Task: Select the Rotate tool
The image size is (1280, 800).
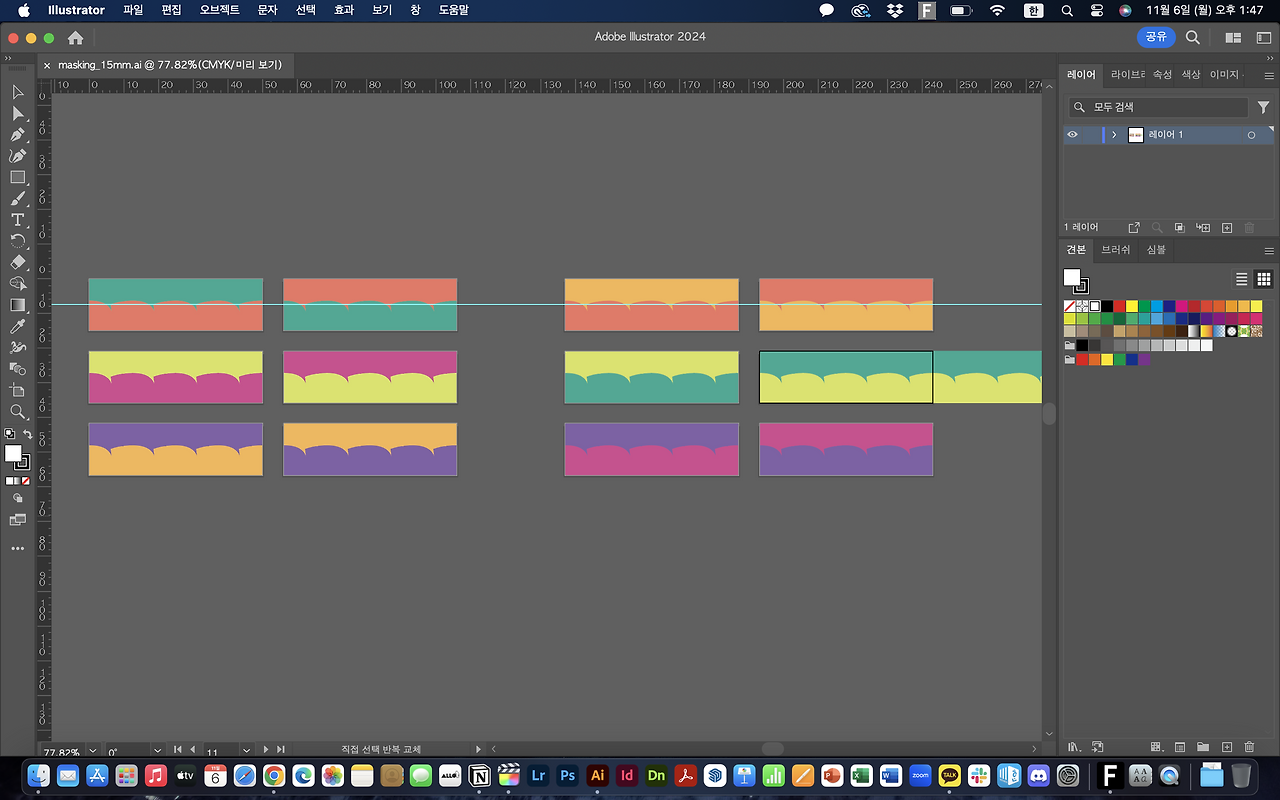Action: click(x=18, y=241)
